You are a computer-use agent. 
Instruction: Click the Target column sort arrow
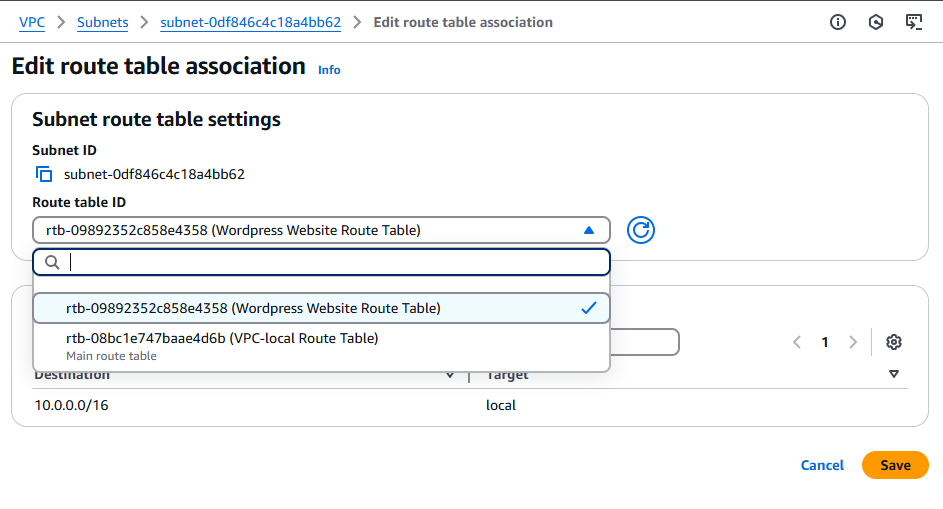(x=894, y=374)
